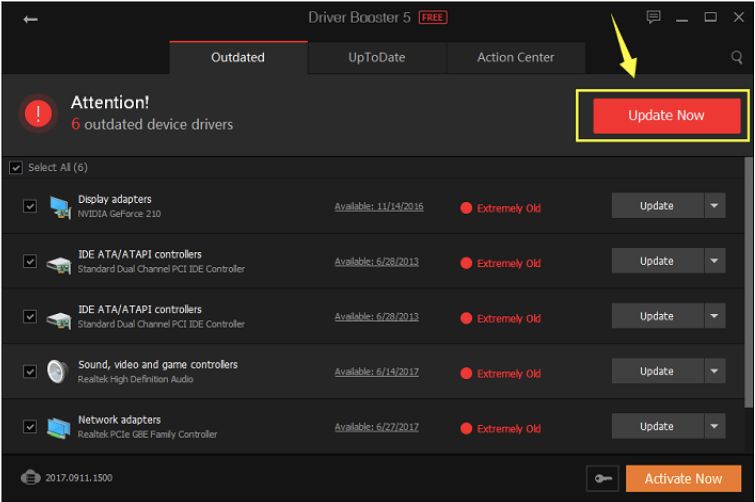This screenshot has width=755, height=502.
Task: Click the red attention exclamation icon
Action: point(39,114)
